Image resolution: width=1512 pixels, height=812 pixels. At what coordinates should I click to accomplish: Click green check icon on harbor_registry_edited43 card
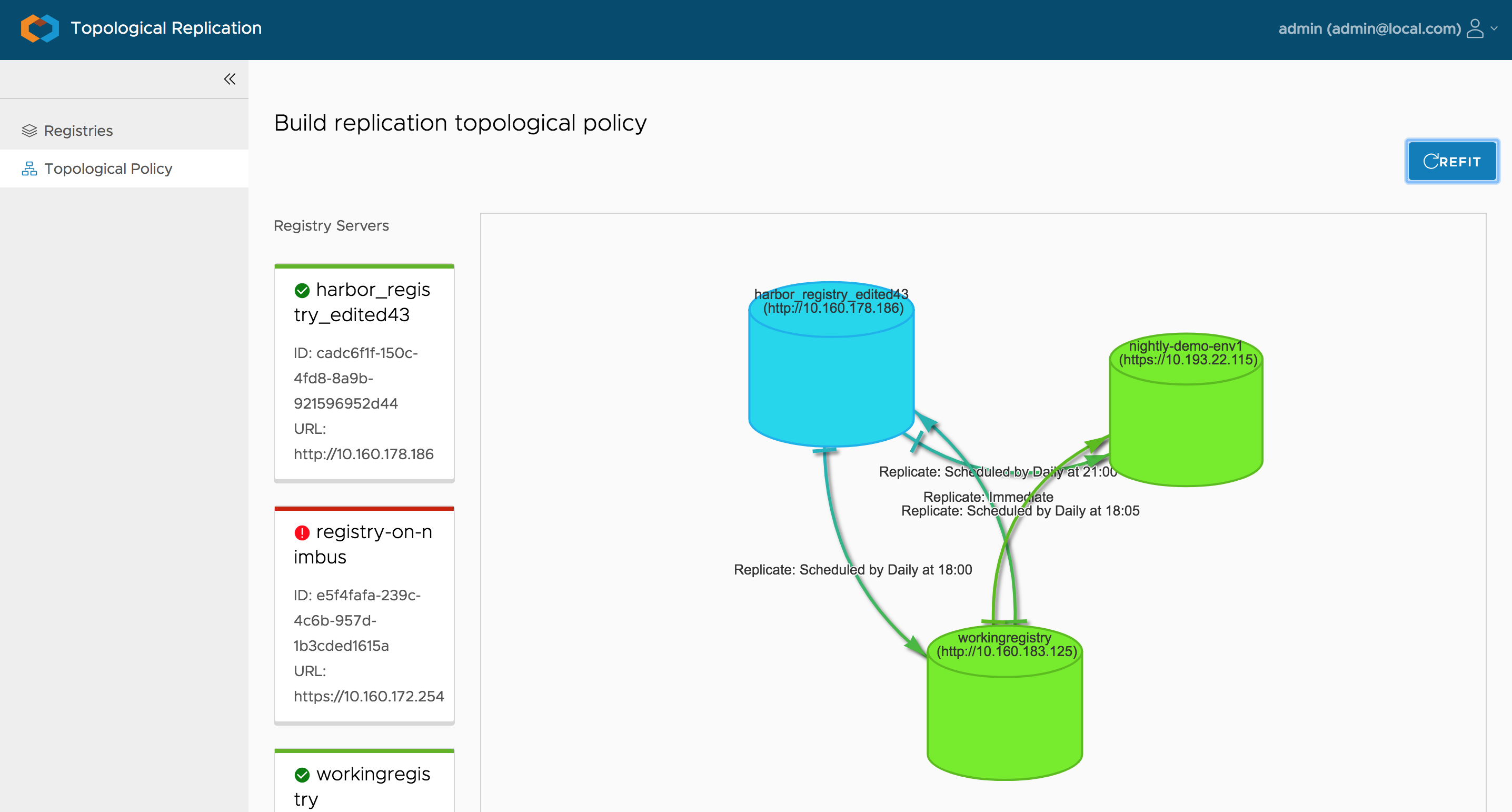[302, 290]
